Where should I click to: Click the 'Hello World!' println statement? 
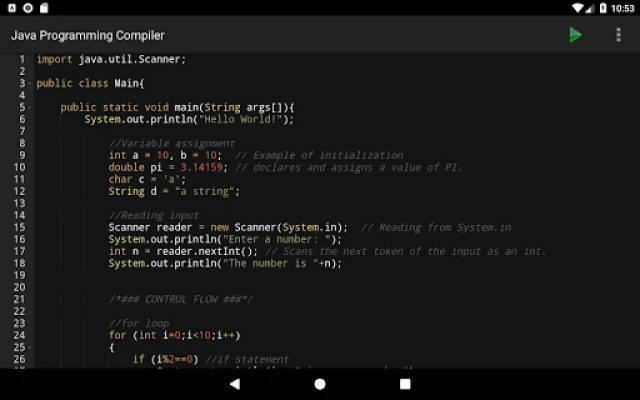point(189,119)
